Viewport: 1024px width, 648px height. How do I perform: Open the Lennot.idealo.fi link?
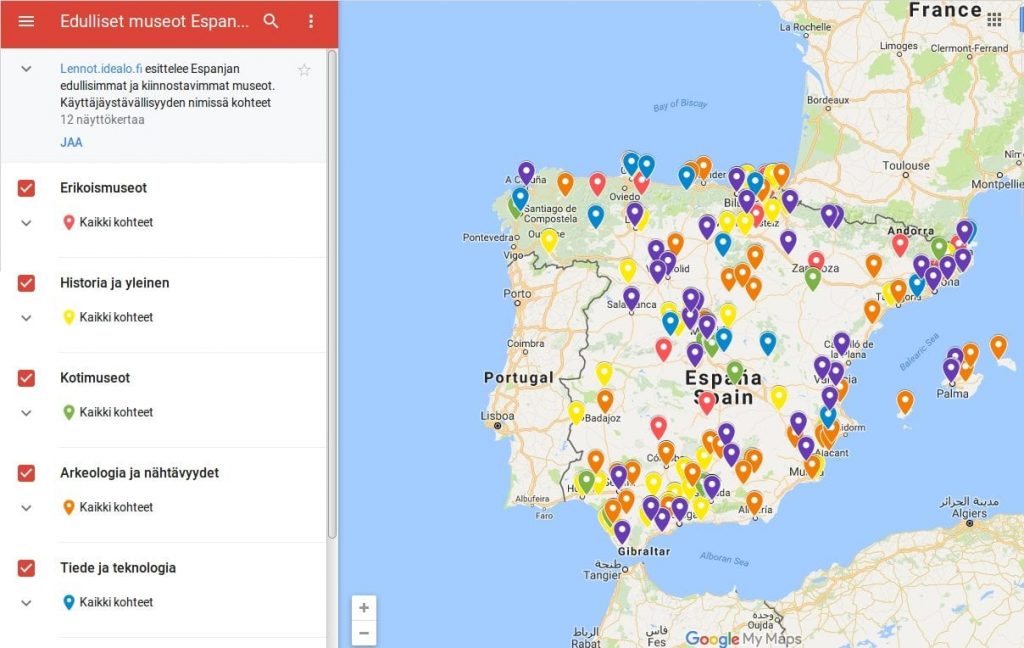100,69
